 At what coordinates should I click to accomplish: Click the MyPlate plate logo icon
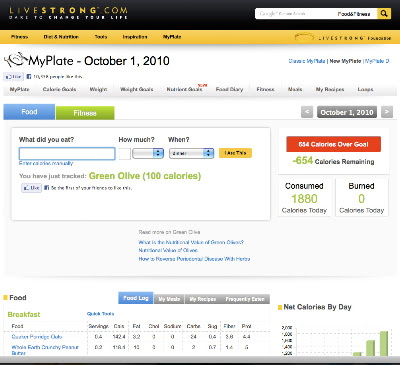point(15,60)
